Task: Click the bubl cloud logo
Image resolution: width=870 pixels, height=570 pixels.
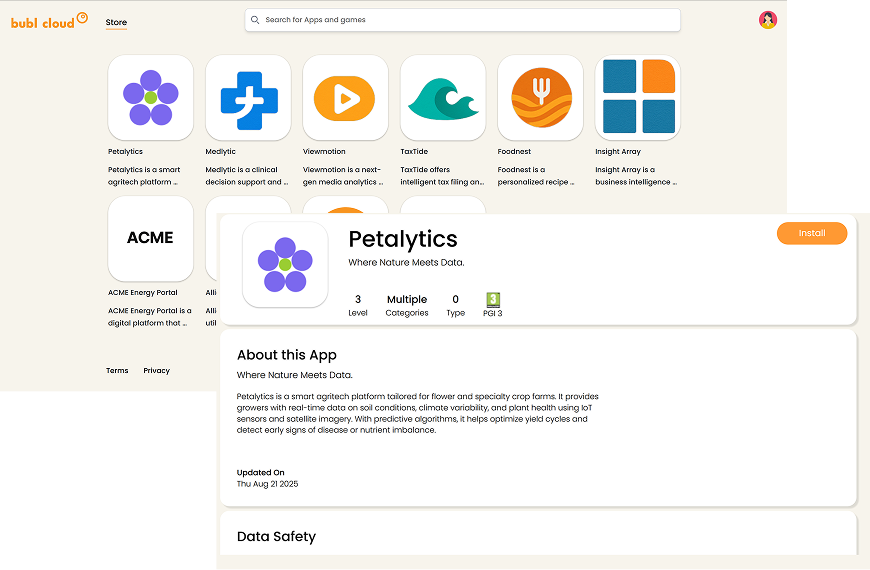Action: [x=49, y=20]
